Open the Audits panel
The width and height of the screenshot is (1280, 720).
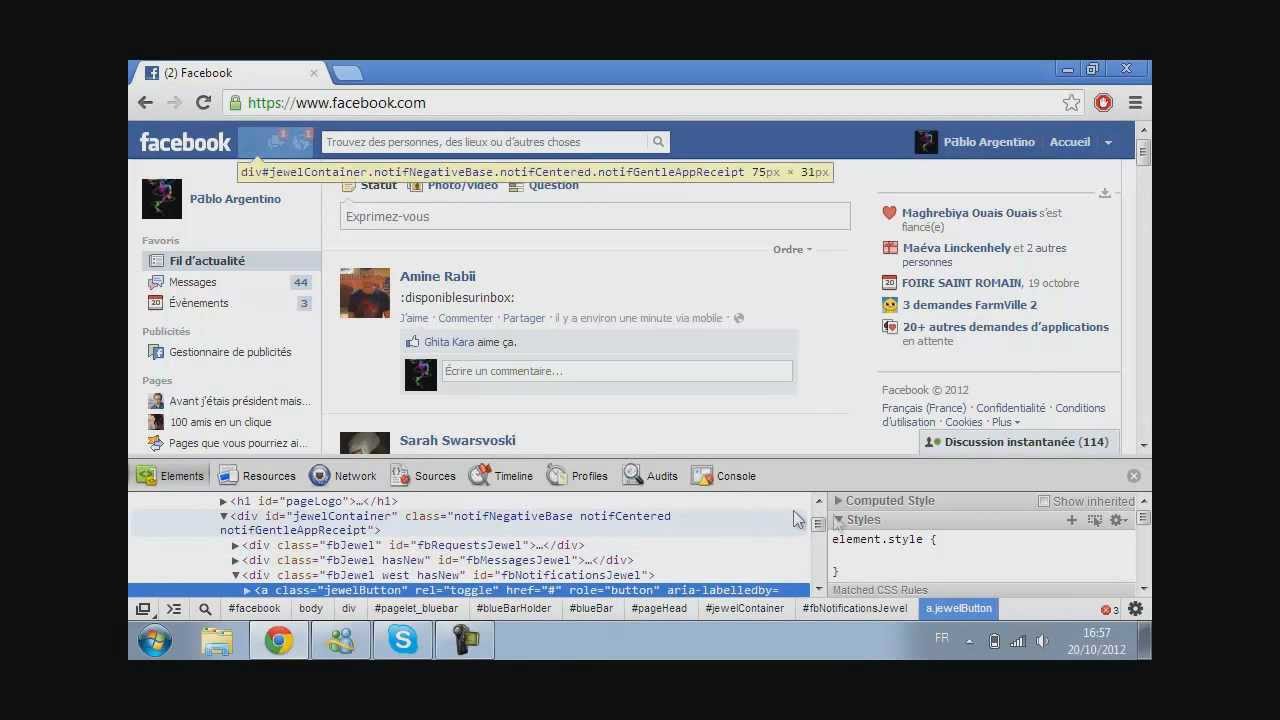tap(650, 476)
